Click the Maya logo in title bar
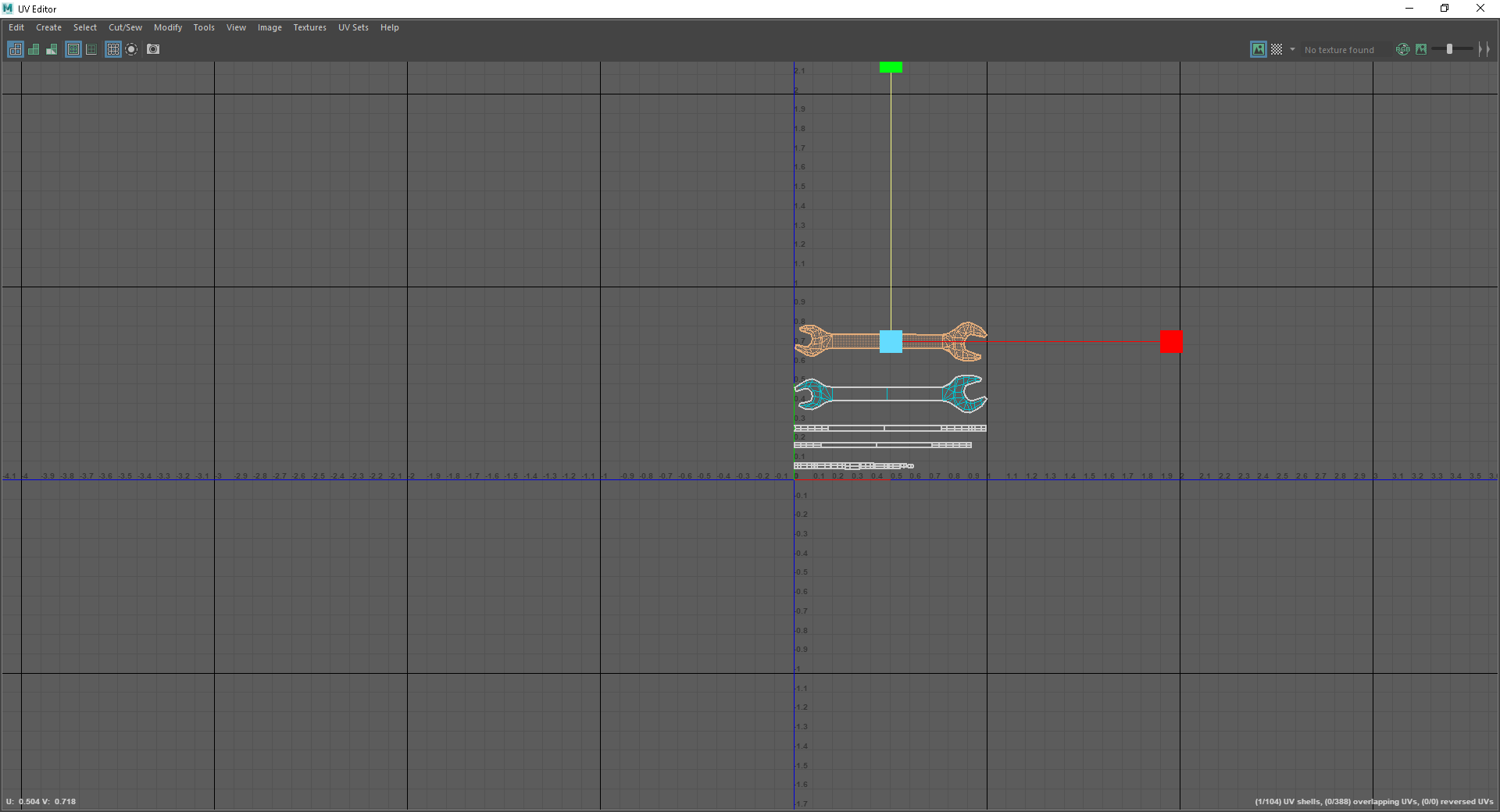This screenshot has width=1500, height=812. point(8,9)
